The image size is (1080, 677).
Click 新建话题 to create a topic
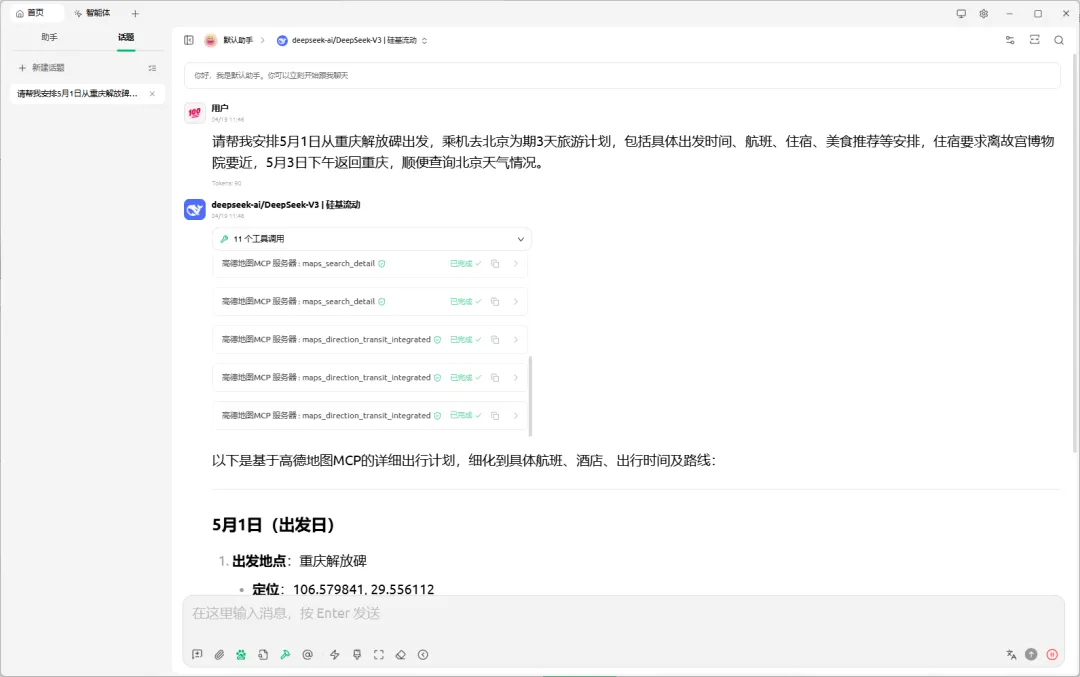coord(41,67)
